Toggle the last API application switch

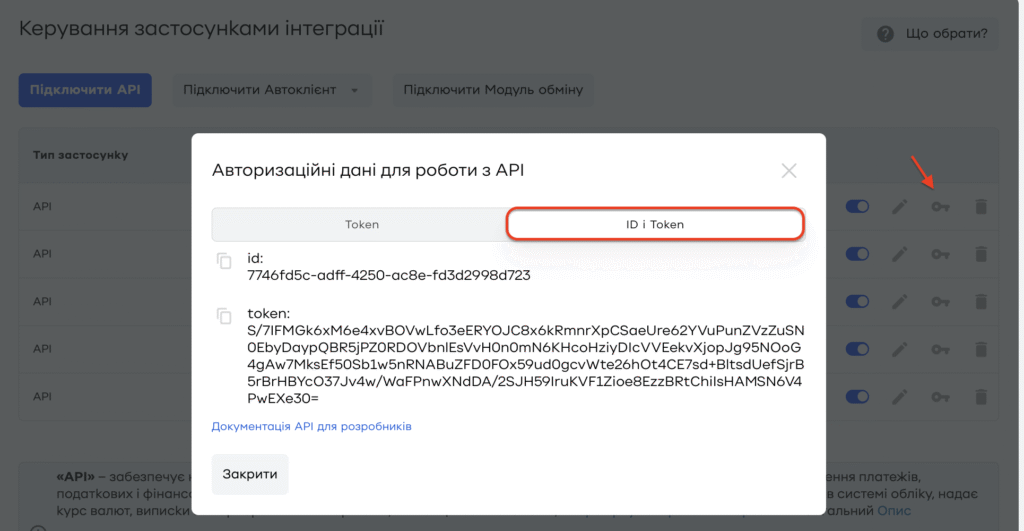[859, 396]
